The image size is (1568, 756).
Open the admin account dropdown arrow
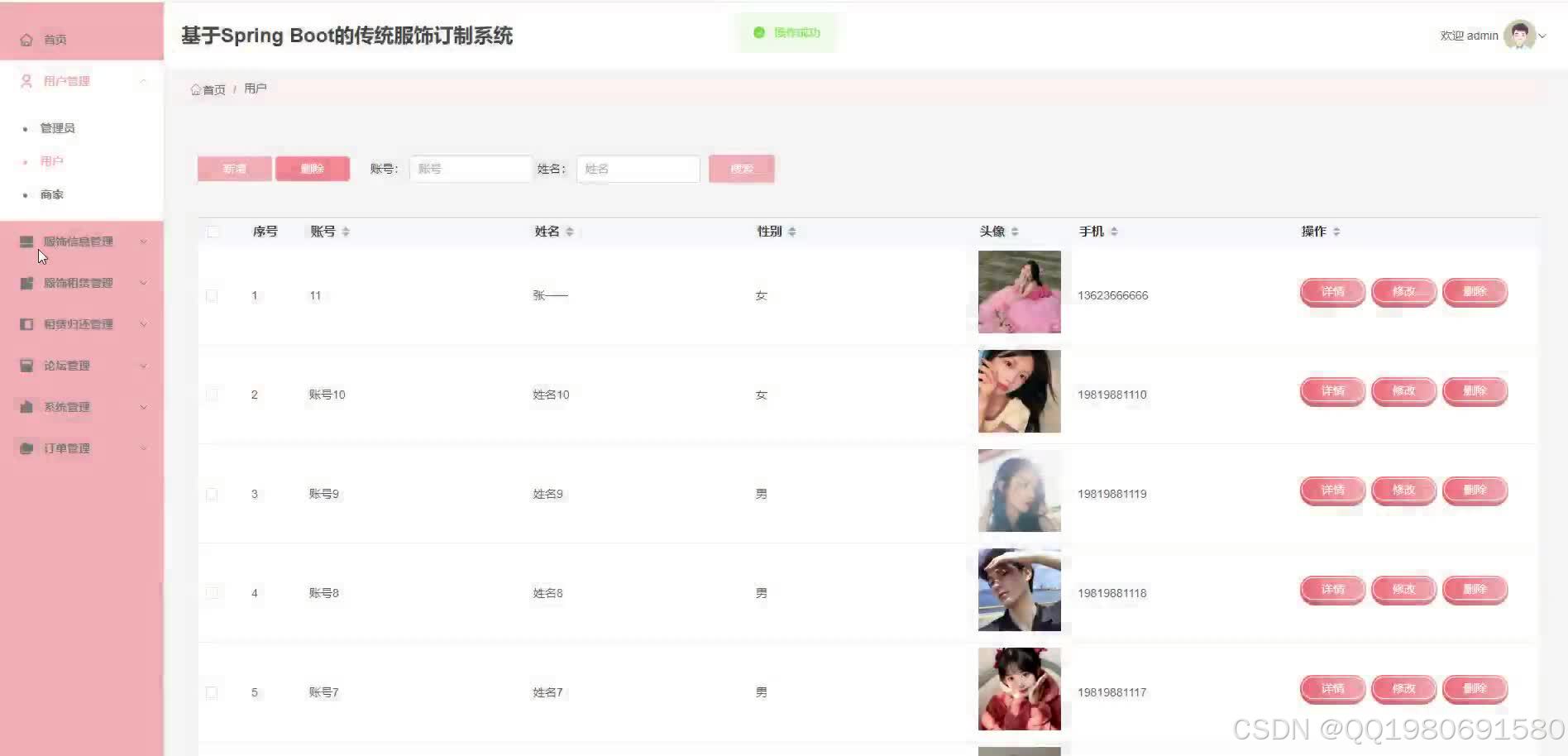[x=1542, y=36]
